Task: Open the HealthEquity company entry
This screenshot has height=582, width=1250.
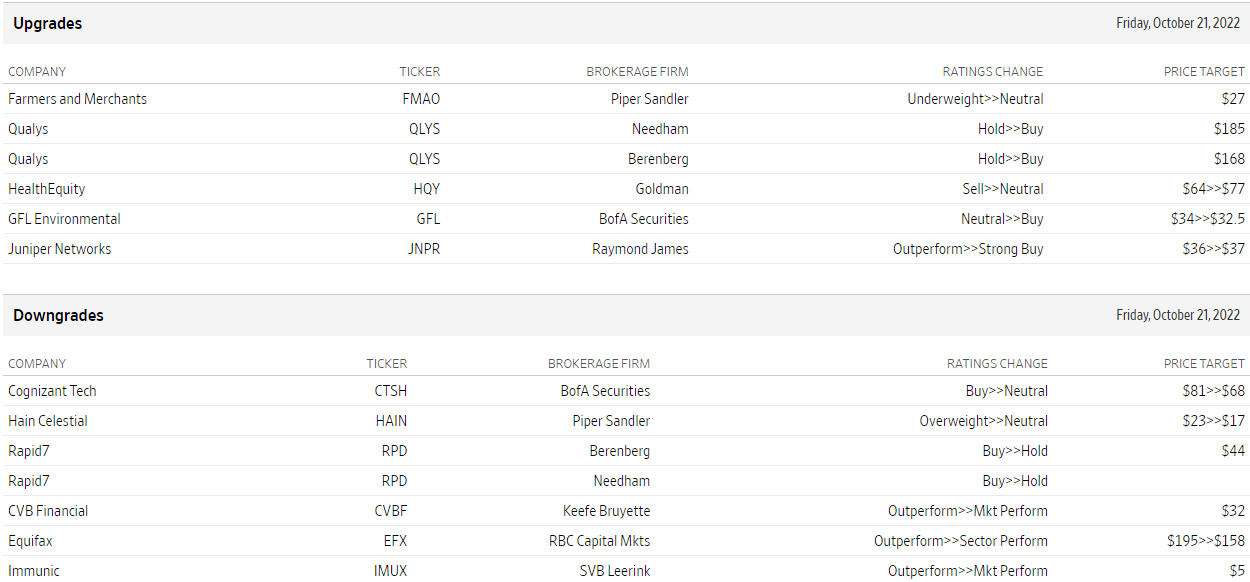Action: tap(47, 189)
